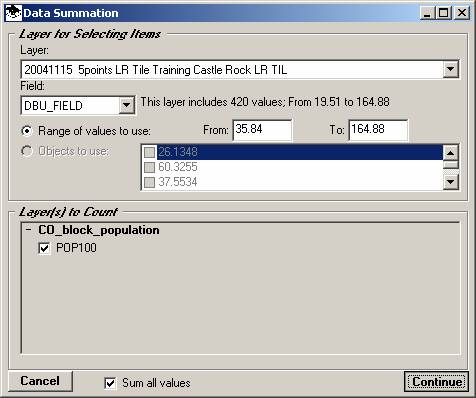The image size is (476, 398).
Task: Select the Range of values to use radio
Action: pyautogui.click(x=26, y=131)
